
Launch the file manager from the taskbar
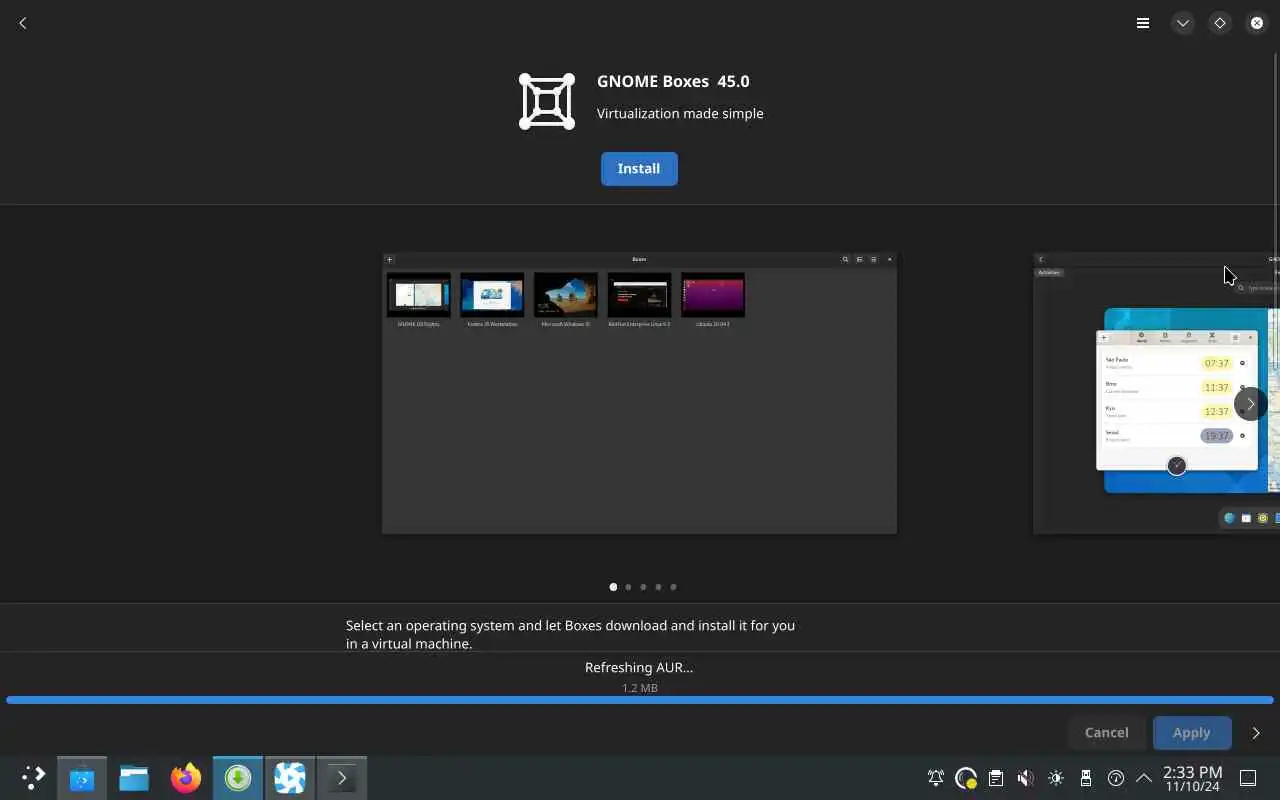(134, 777)
